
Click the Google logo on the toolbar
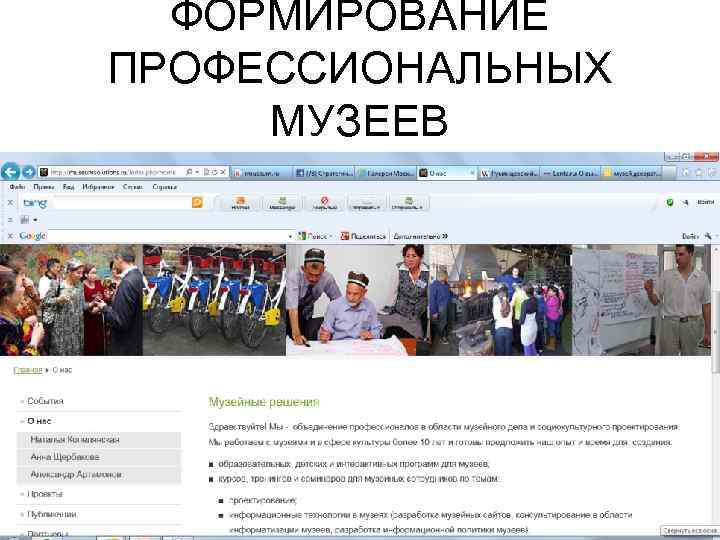pos(32,236)
